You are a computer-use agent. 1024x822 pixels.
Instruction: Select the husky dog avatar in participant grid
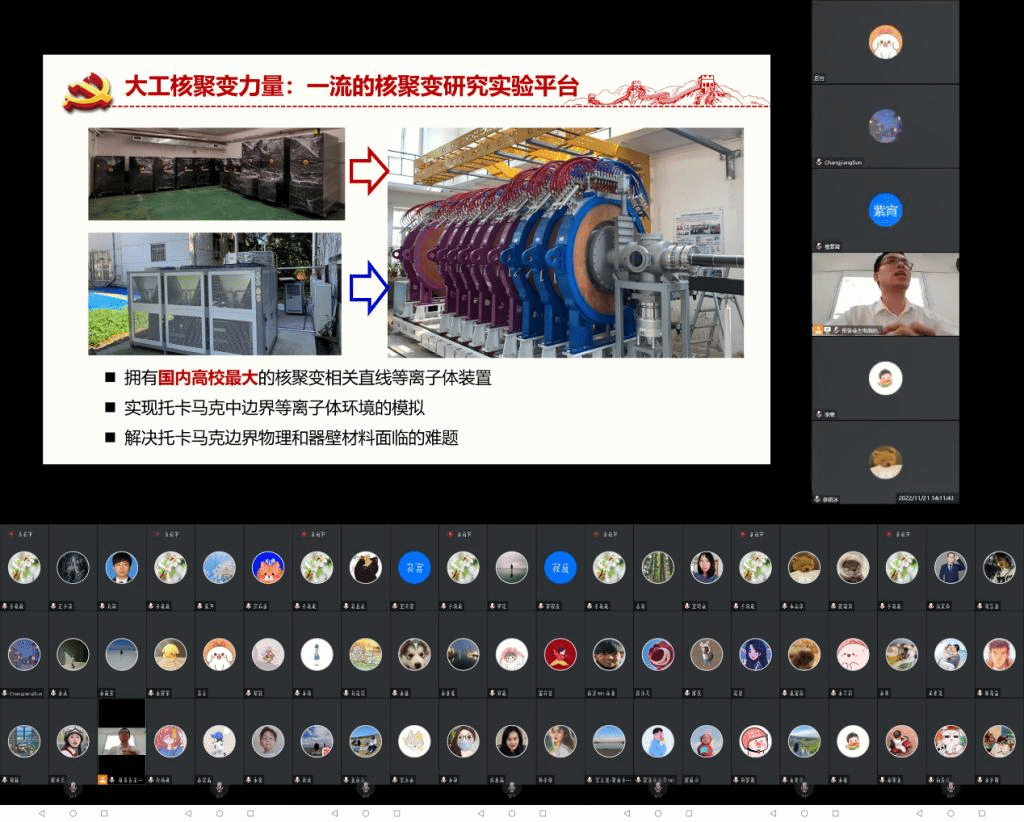tap(414, 654)
